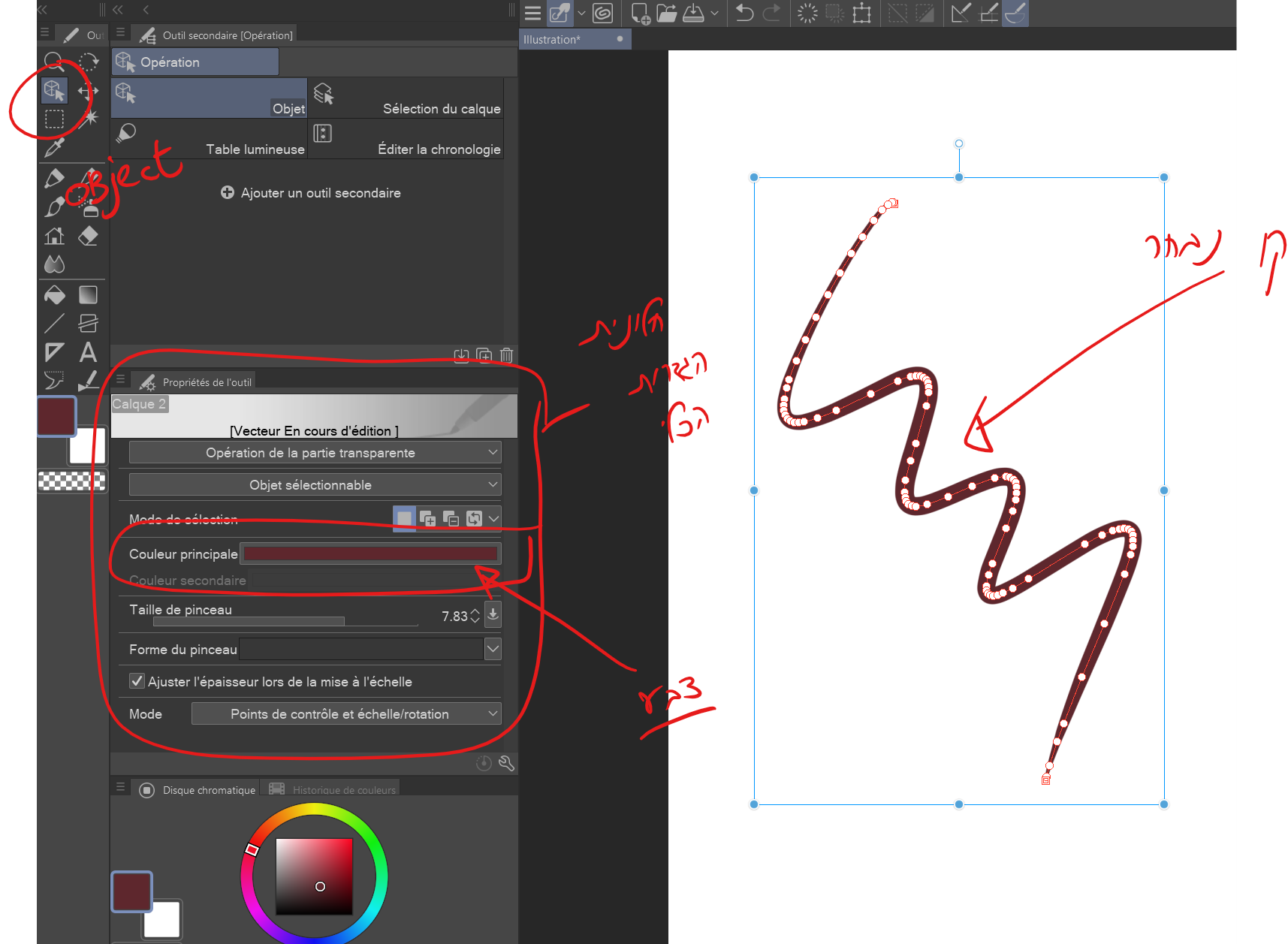
Task: Select the Text tool
Action: tap(89, 352)
